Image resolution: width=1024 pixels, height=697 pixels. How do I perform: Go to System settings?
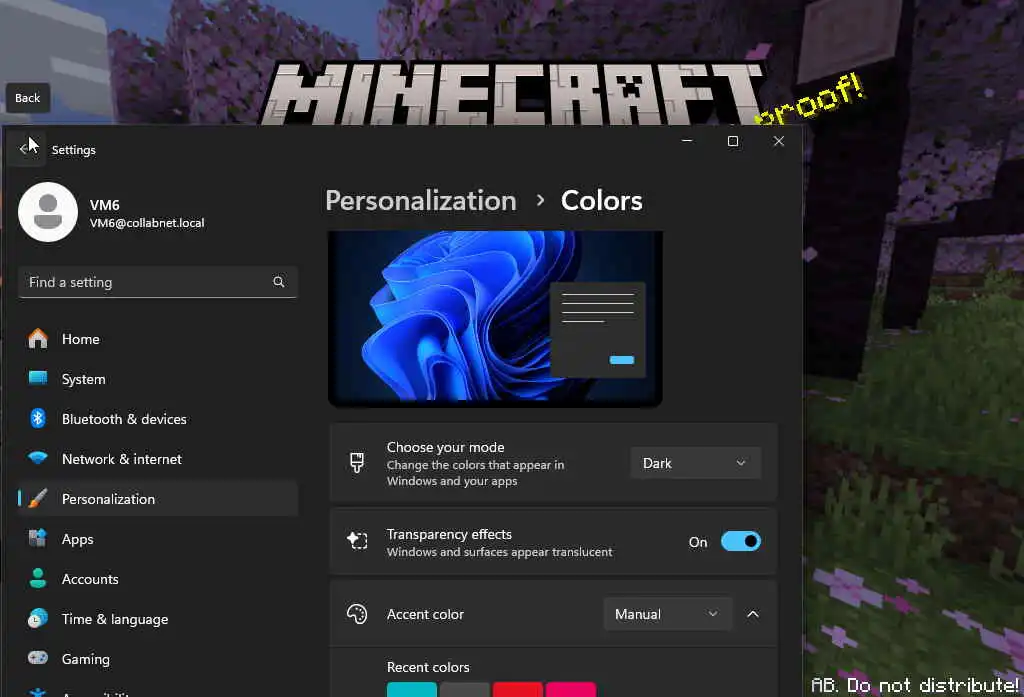coord(157,379)
